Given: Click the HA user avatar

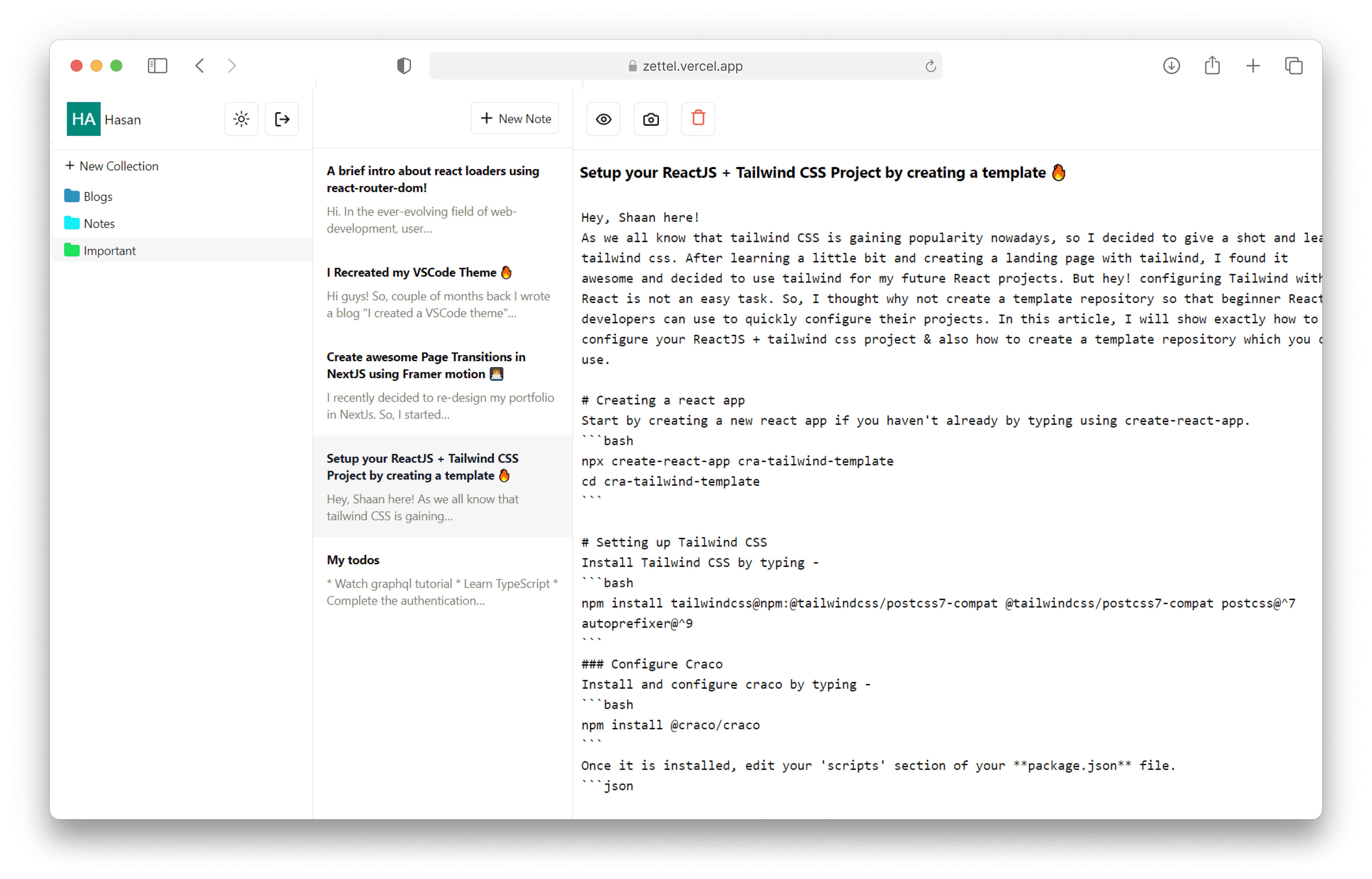Looking at the screenshot, I should click(x=83, y=119).
